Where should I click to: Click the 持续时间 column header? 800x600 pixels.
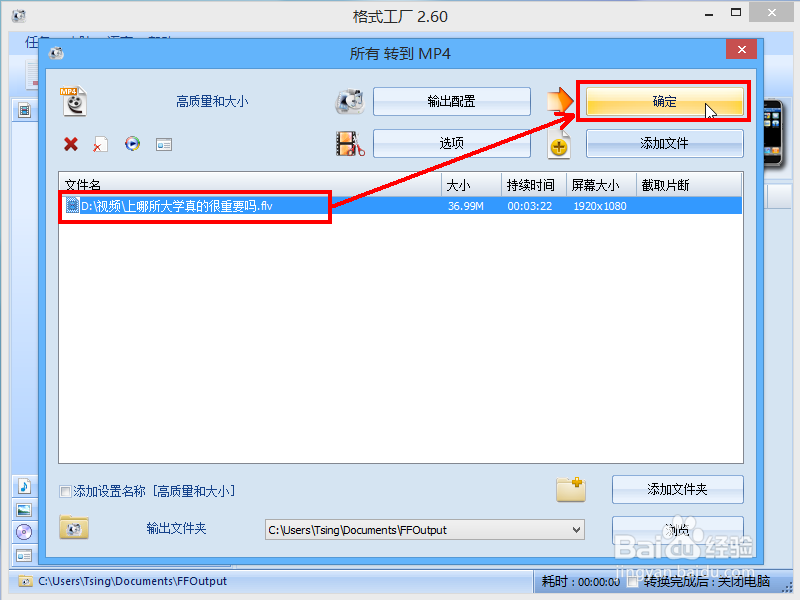pos(534,185)
